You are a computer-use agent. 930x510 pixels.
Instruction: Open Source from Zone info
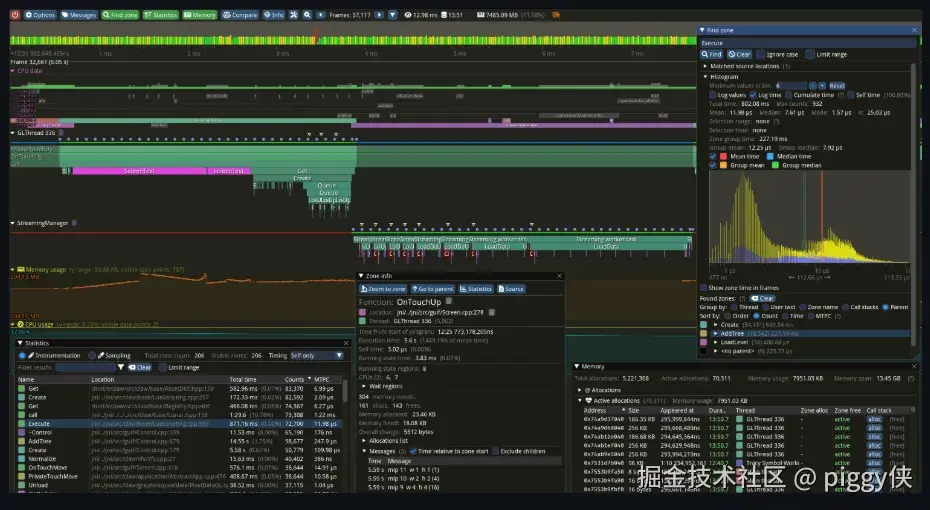click(x=511, y=289)
